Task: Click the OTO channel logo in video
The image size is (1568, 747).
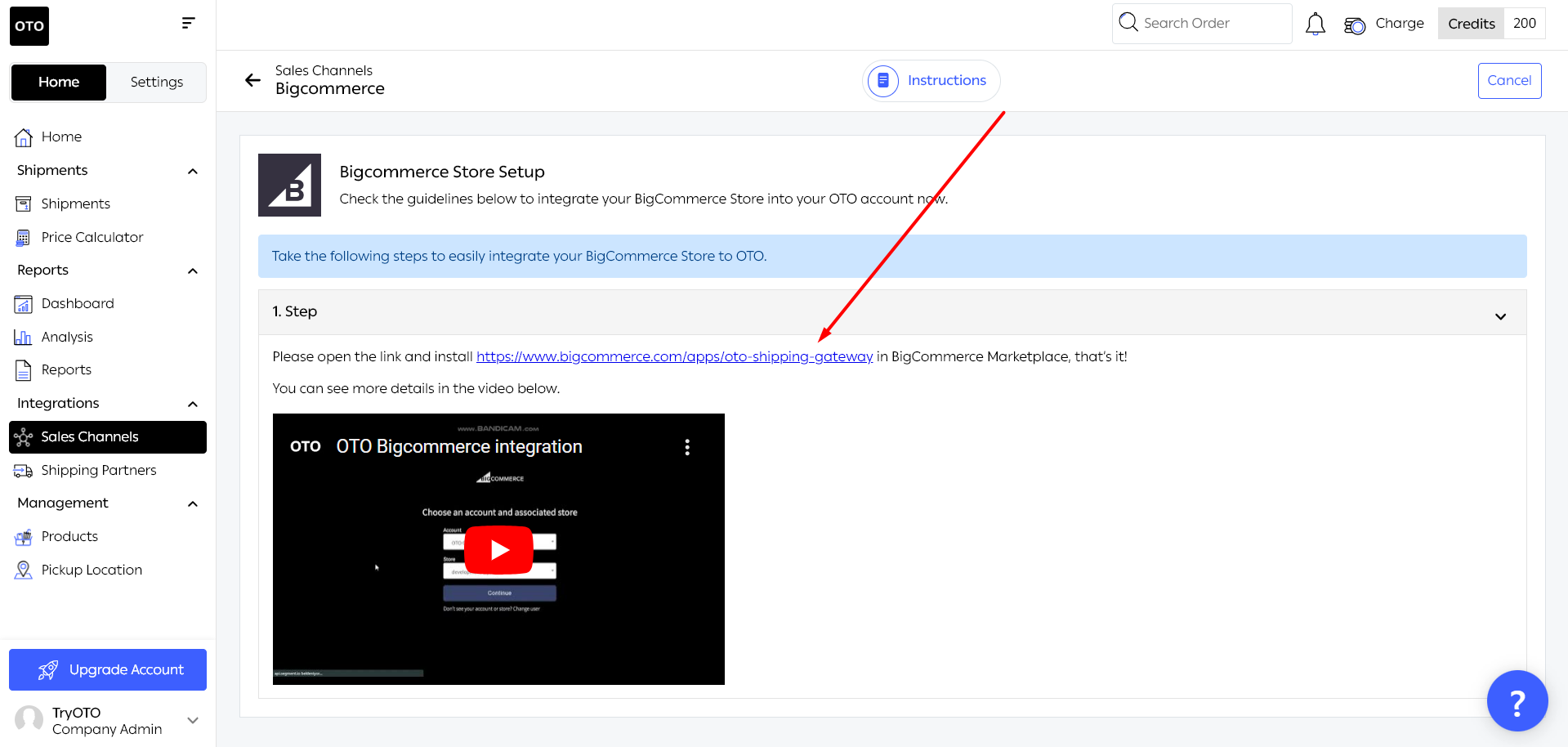Action: 306,446
